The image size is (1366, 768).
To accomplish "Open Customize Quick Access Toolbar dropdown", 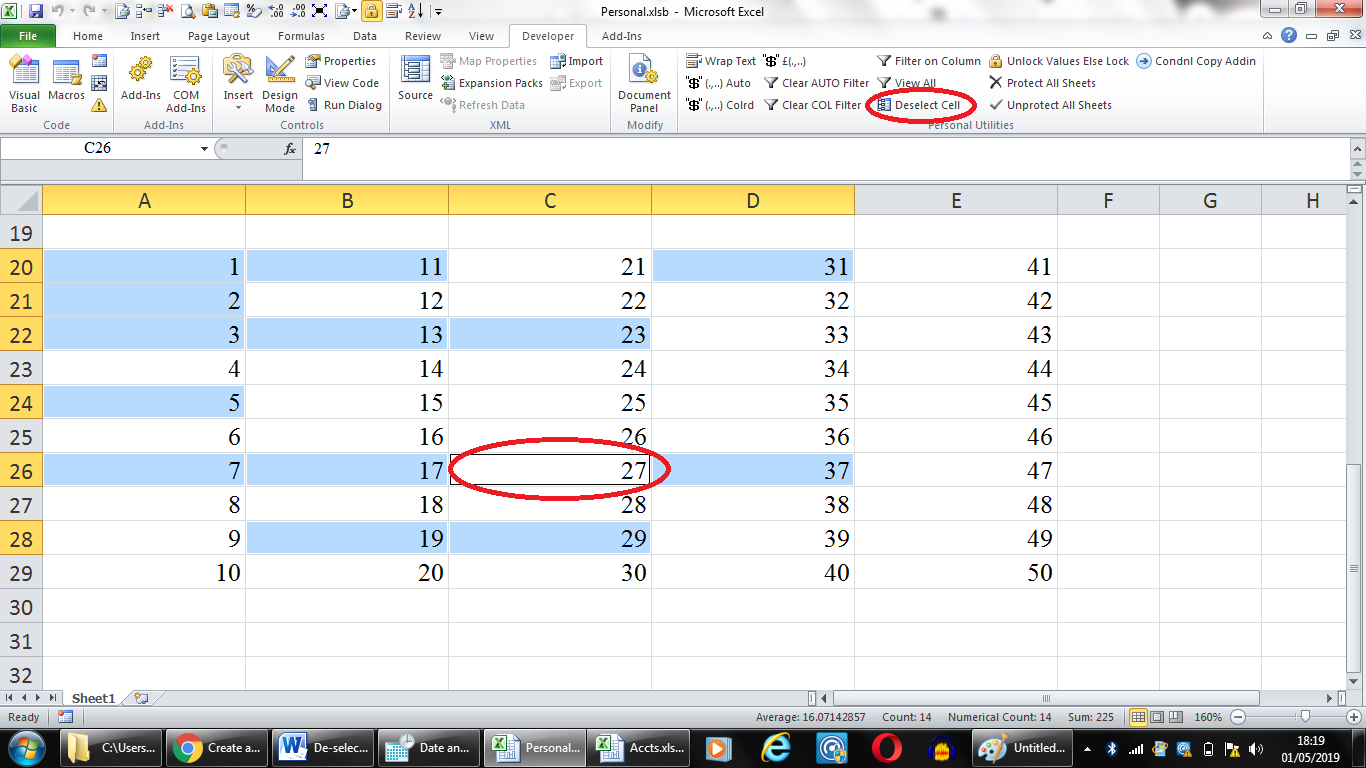I will click(439, 12).
